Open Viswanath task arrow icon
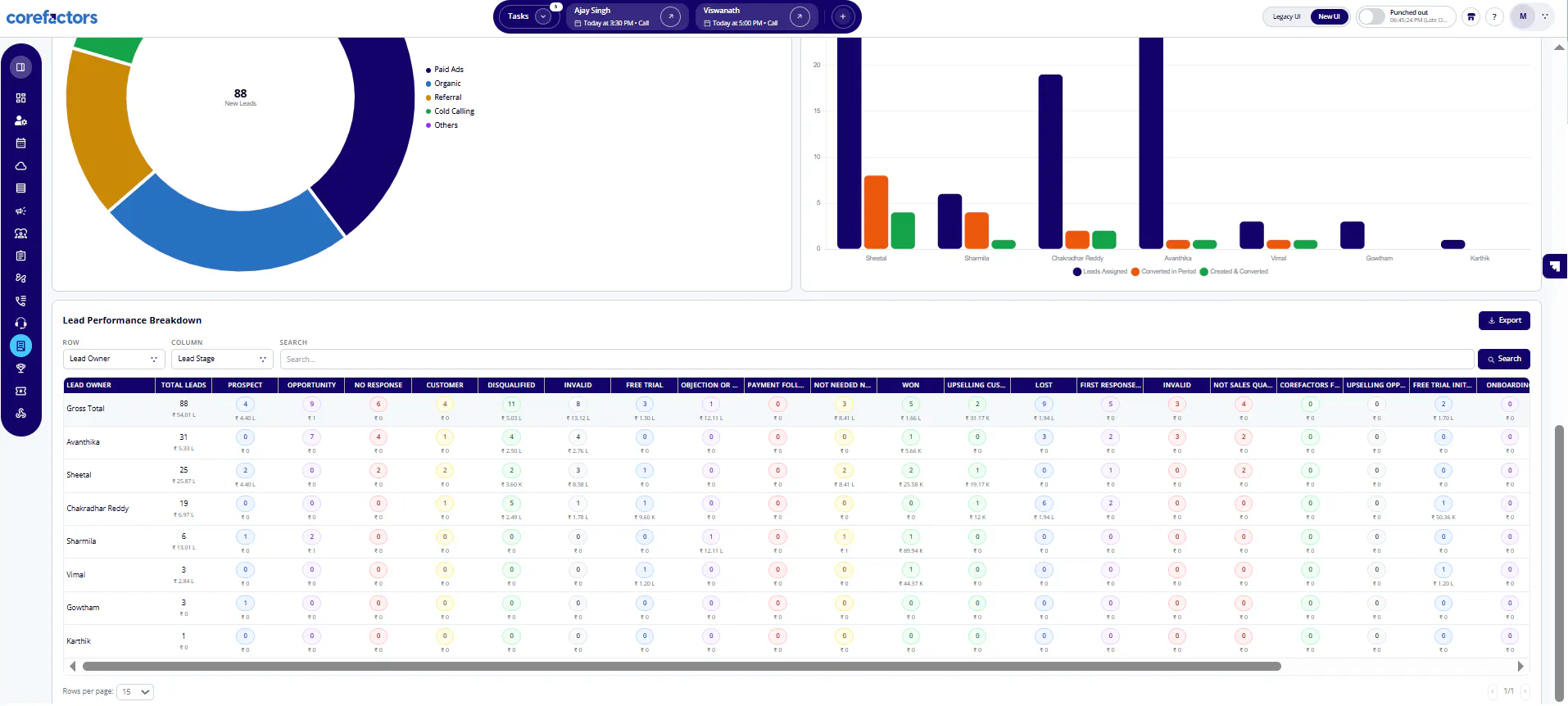 pyautogui.click(x=800, y=16)
